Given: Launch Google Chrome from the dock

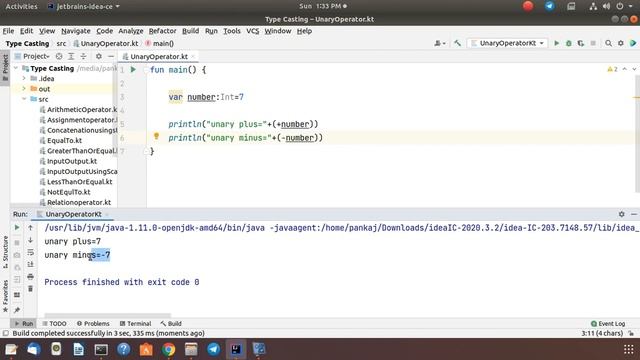Looking at the screenshot, I should coord(169,349).
